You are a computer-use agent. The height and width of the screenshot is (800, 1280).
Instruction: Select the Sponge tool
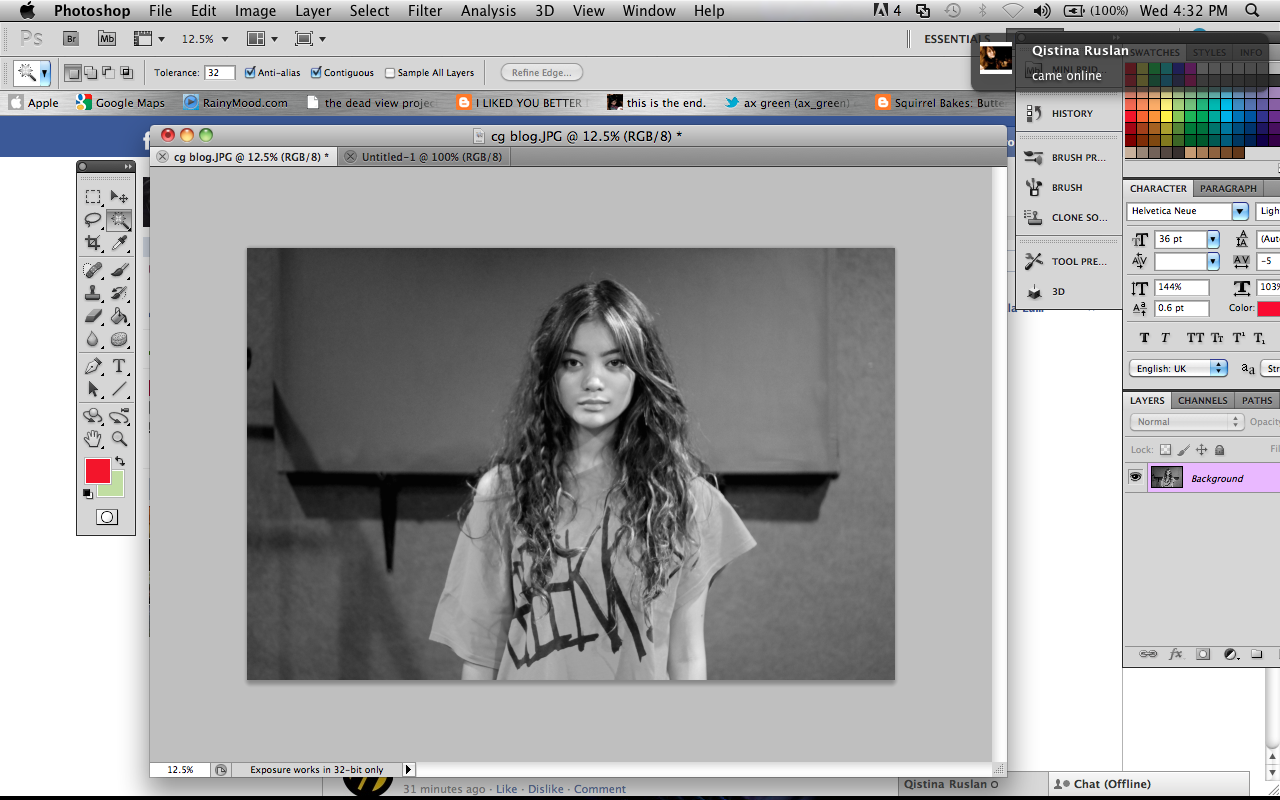pos(119,339)
